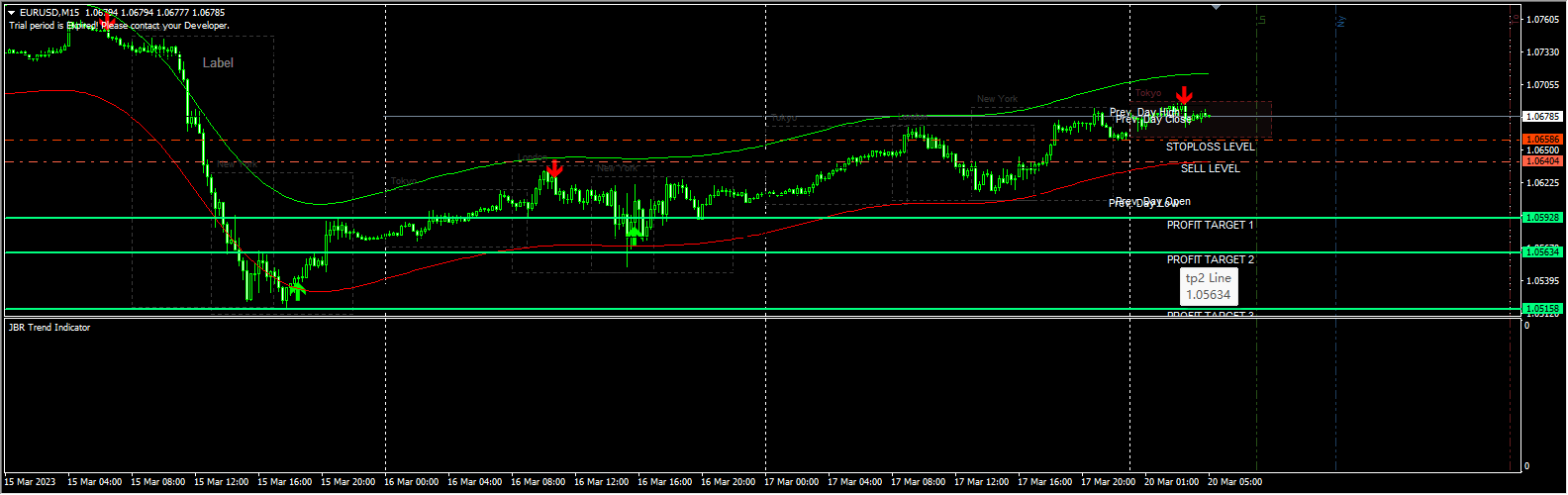1568x495 pixels.
Task: Click the 1.07330 price scale value
Action: click(x=1543, y=52)
